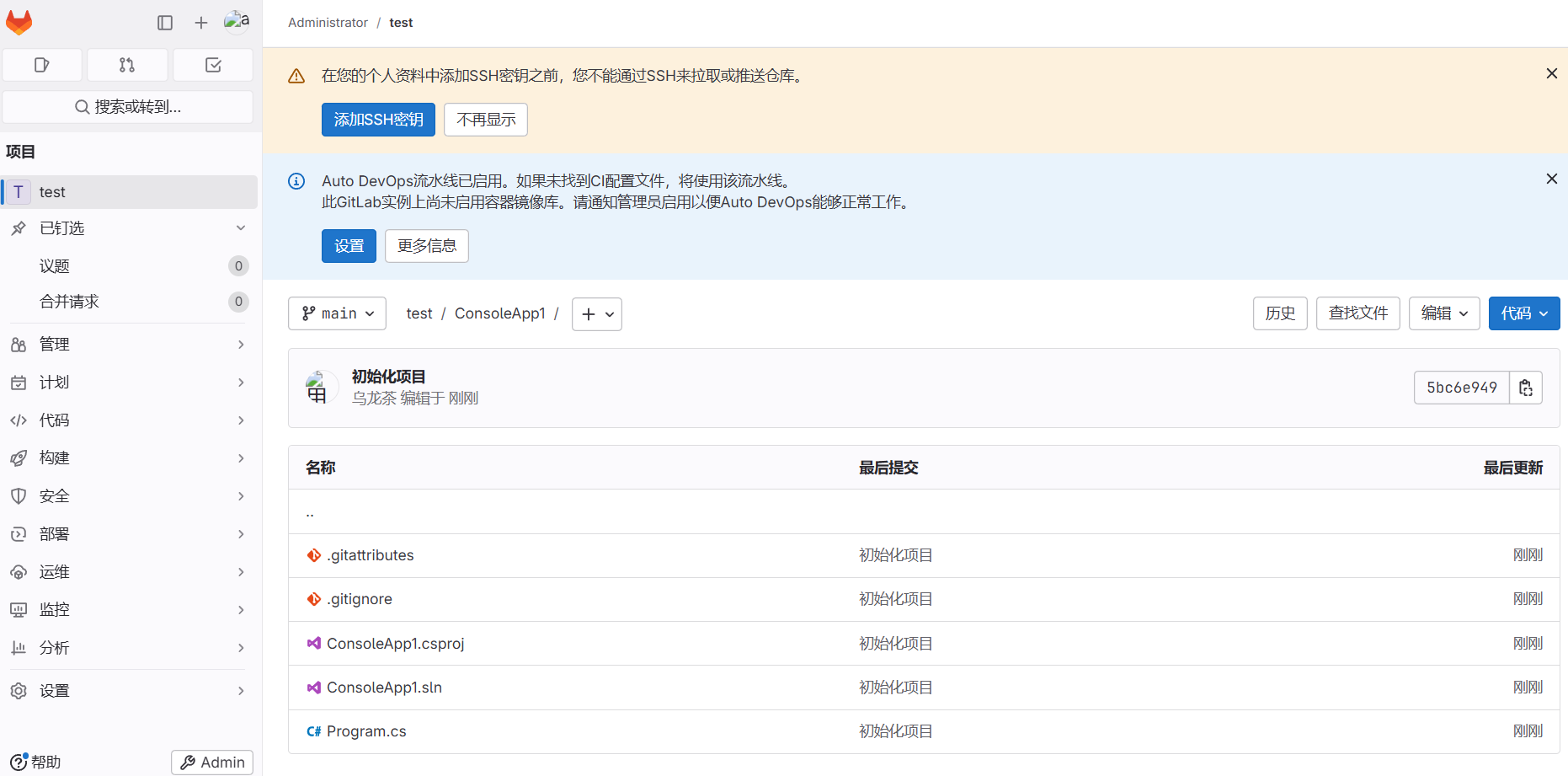Click the search or go to field
The height and width of the screenshot is (776, 1568).
(128, 107)
